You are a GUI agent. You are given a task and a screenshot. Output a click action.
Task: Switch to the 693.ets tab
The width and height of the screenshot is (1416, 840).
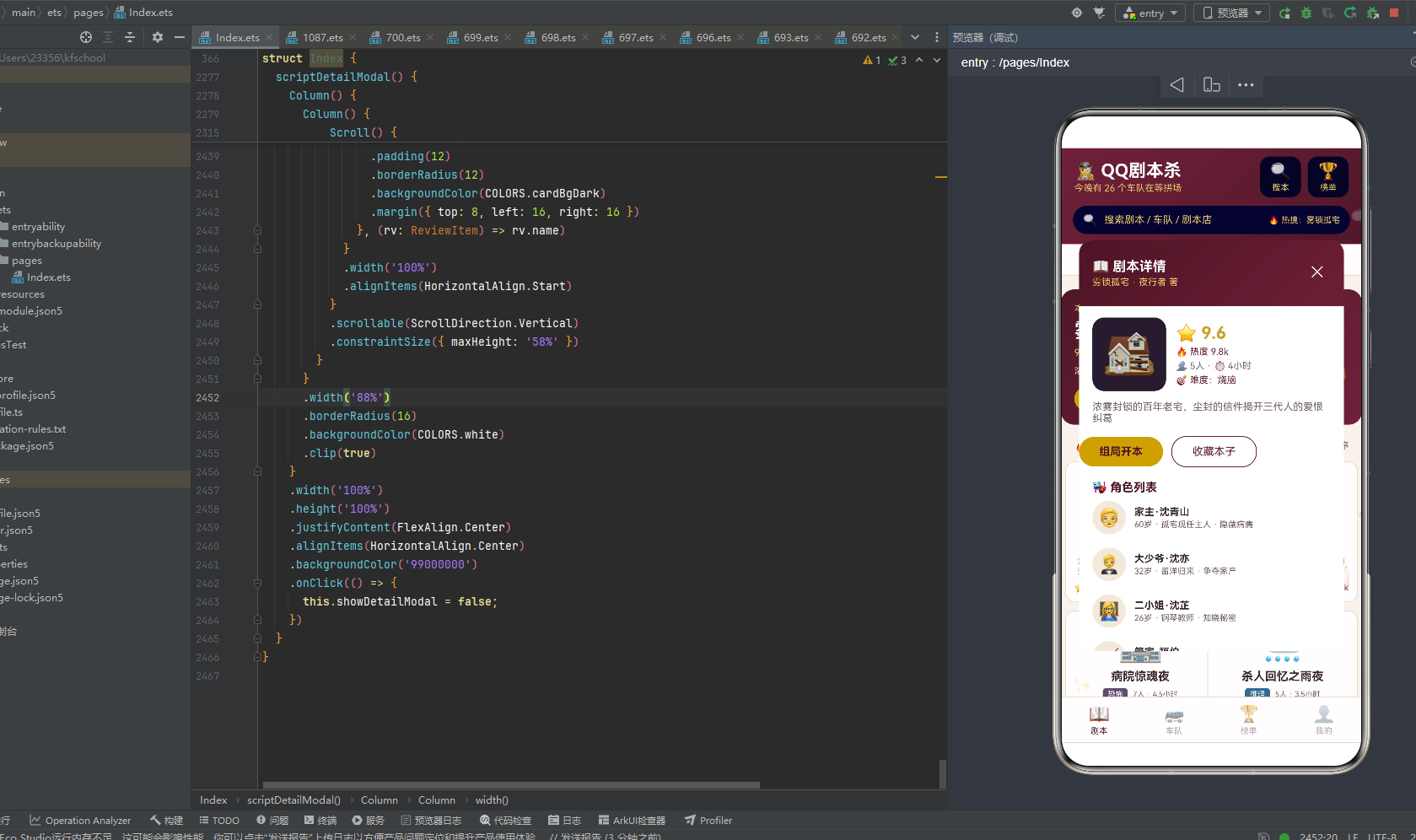pyautogui.click(x=790, y=37)
